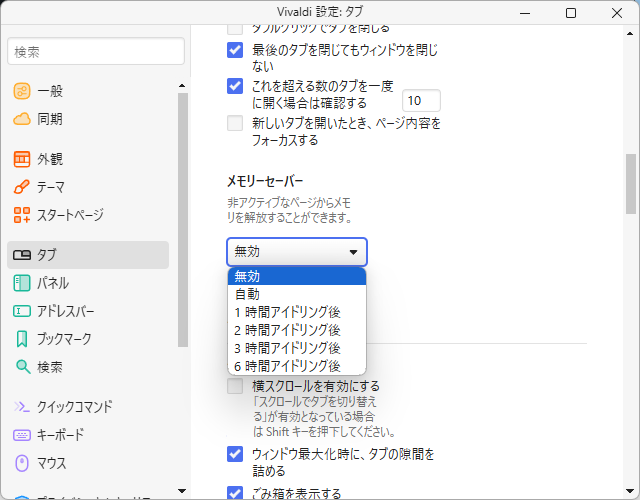Select the スタートページ grid icon
The image size is (640, 500).
point(22,215)
